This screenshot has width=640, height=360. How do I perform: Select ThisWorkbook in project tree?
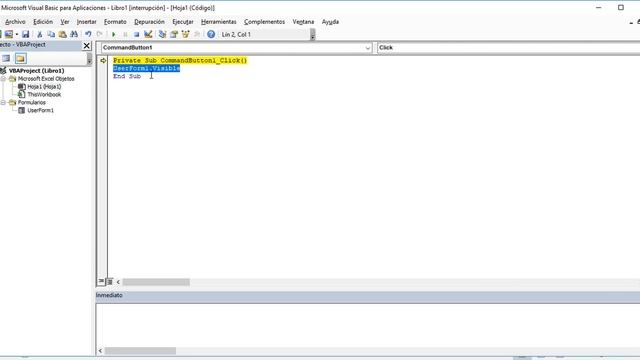coord(44,94)
